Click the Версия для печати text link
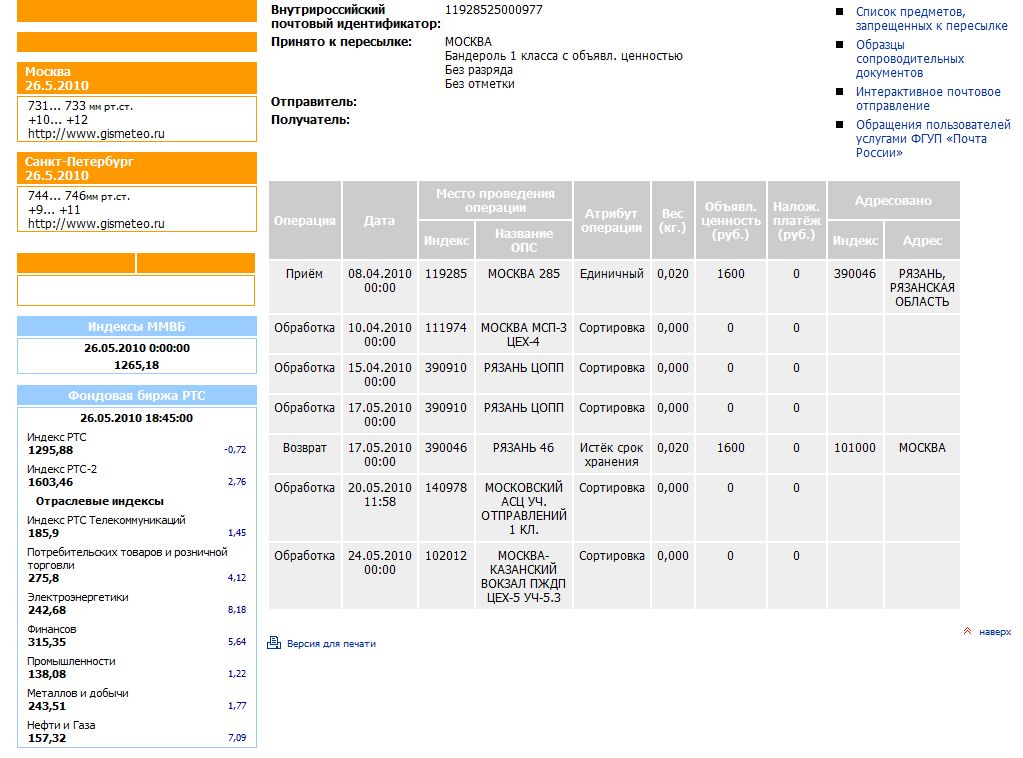 (x=331, y=644)
